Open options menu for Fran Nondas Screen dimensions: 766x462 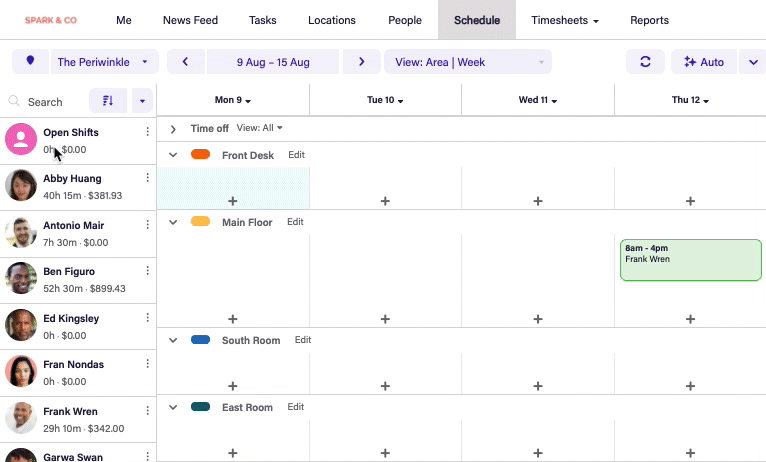click(148, 364)
